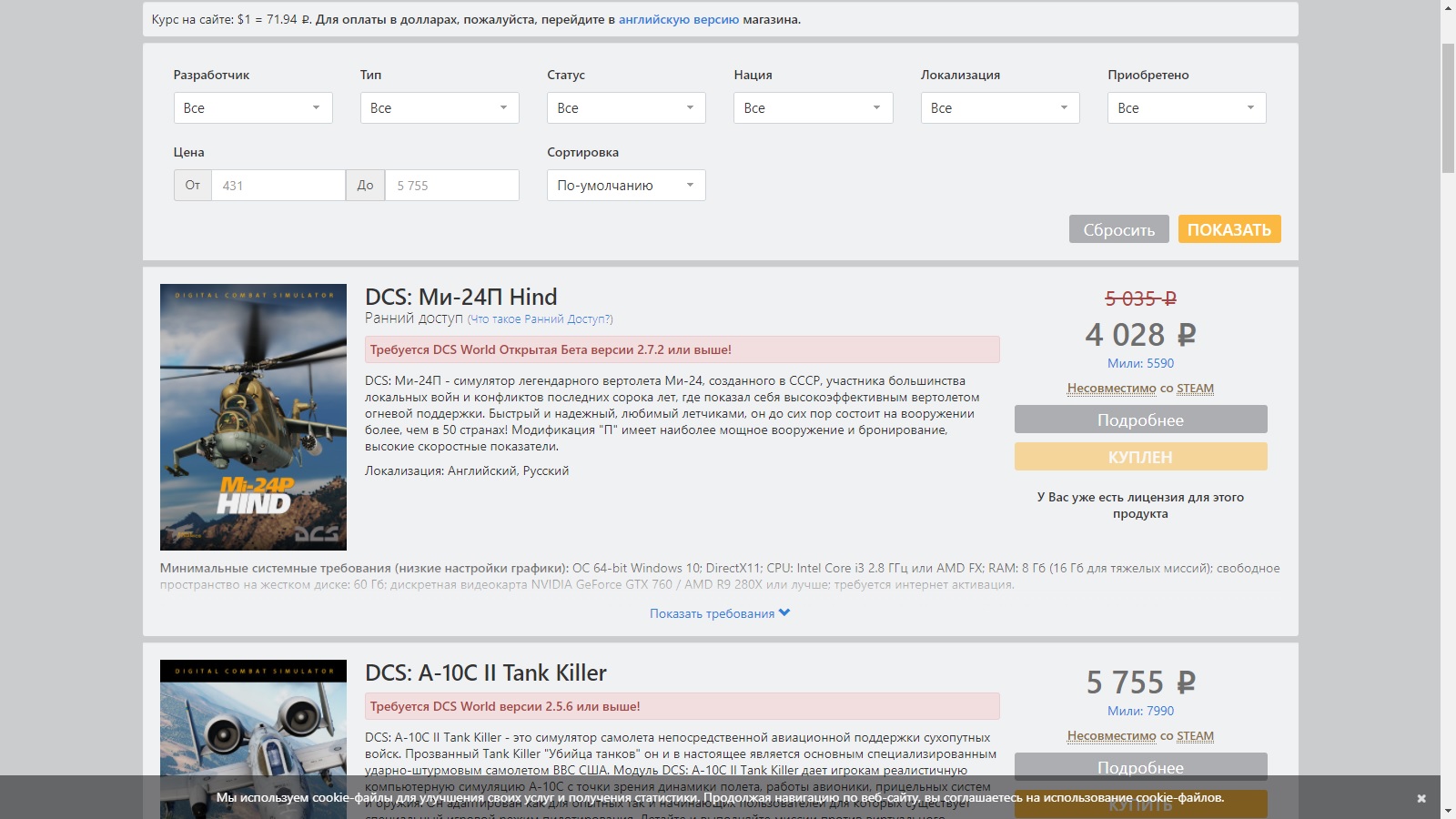Image resolution: width=1456 pixels, height=819 pixels.
Task: Open the Разработчик dropdown
Action: point(253,107)
